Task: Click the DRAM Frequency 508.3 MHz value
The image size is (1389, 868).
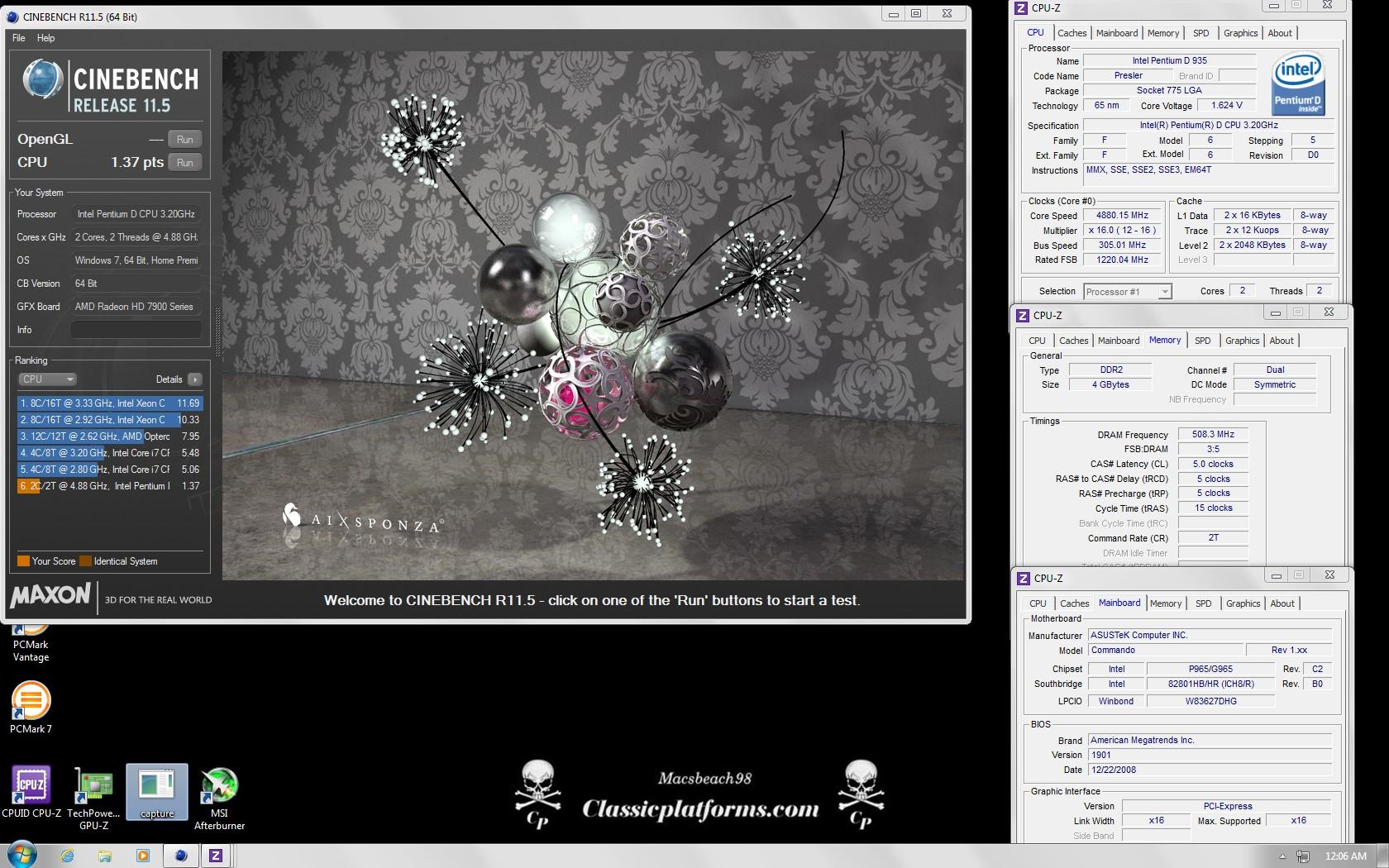Action: point(1213,435)
